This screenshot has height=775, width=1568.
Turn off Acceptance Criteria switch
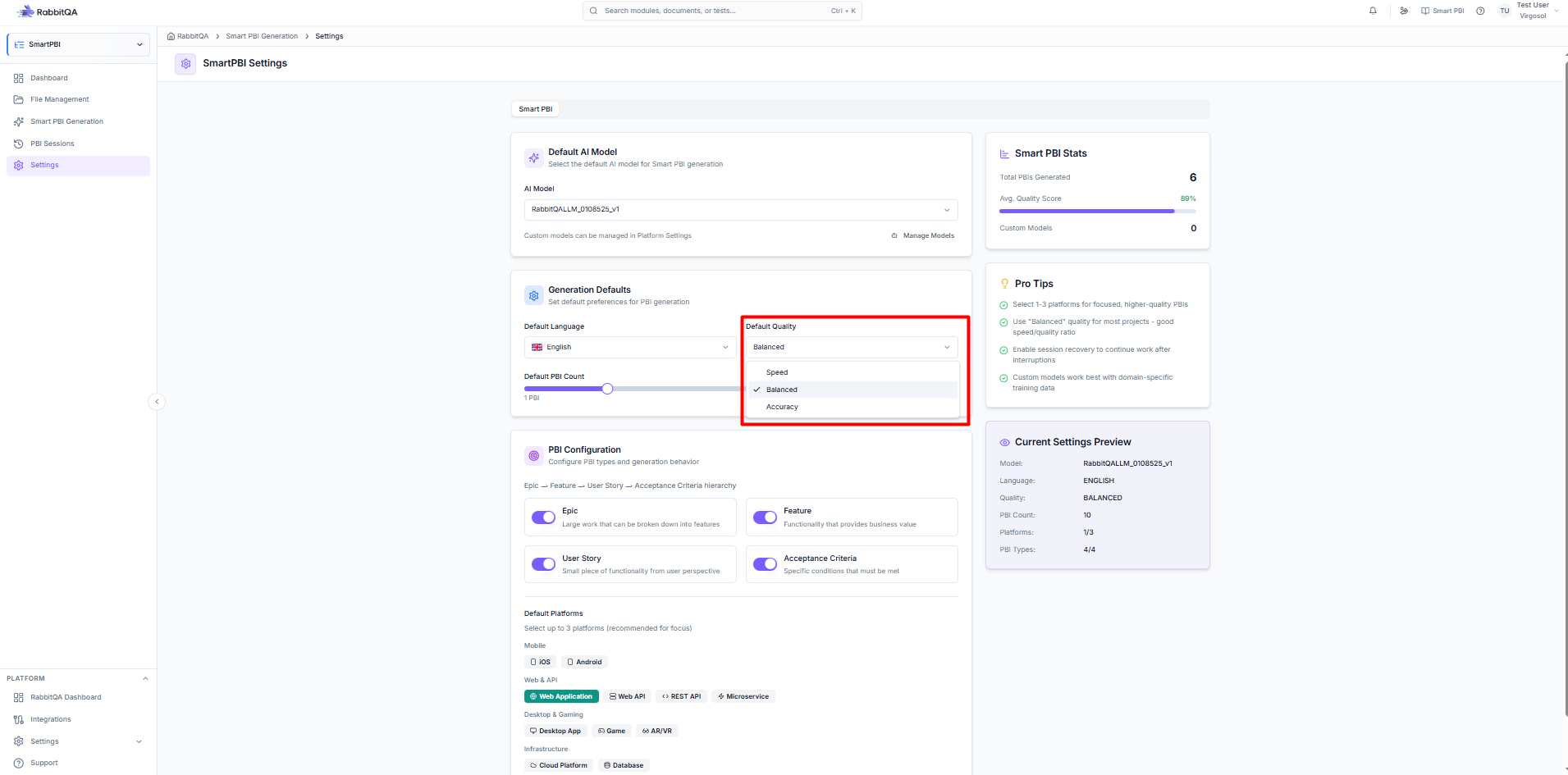pyautogui.click(x=765, y=564)
